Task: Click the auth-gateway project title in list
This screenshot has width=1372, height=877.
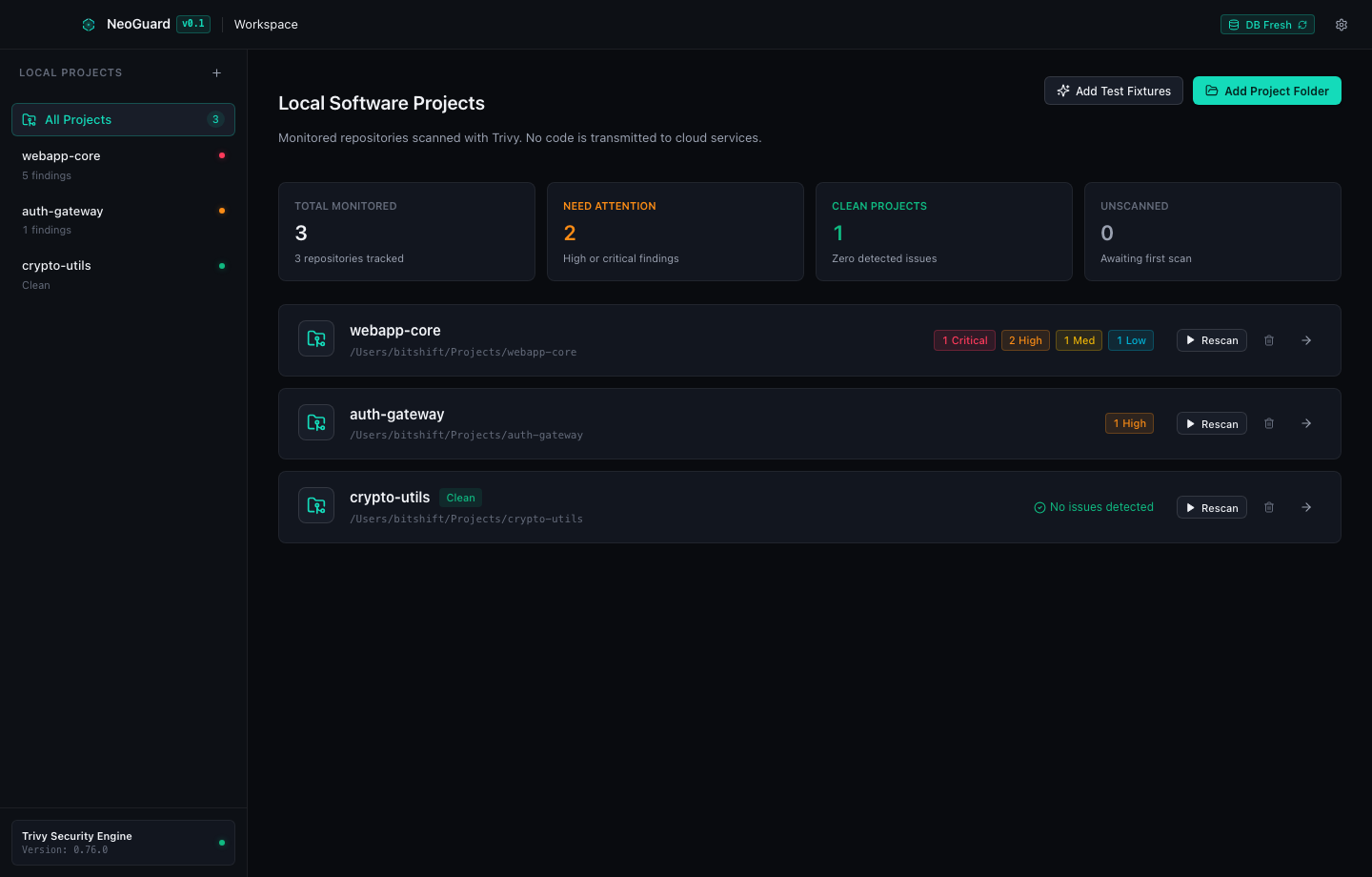Action: [x=397, y=415]
